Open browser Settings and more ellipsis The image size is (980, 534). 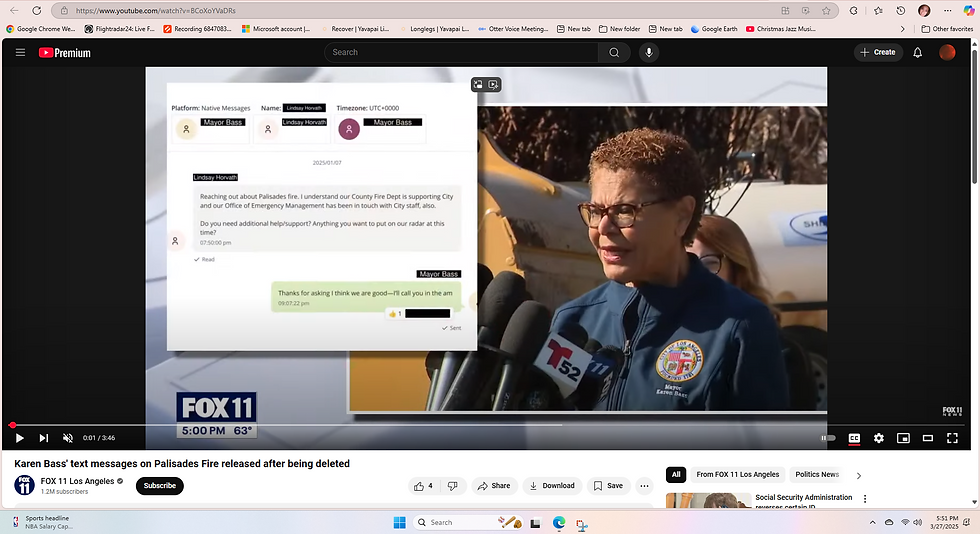(948, 11)
